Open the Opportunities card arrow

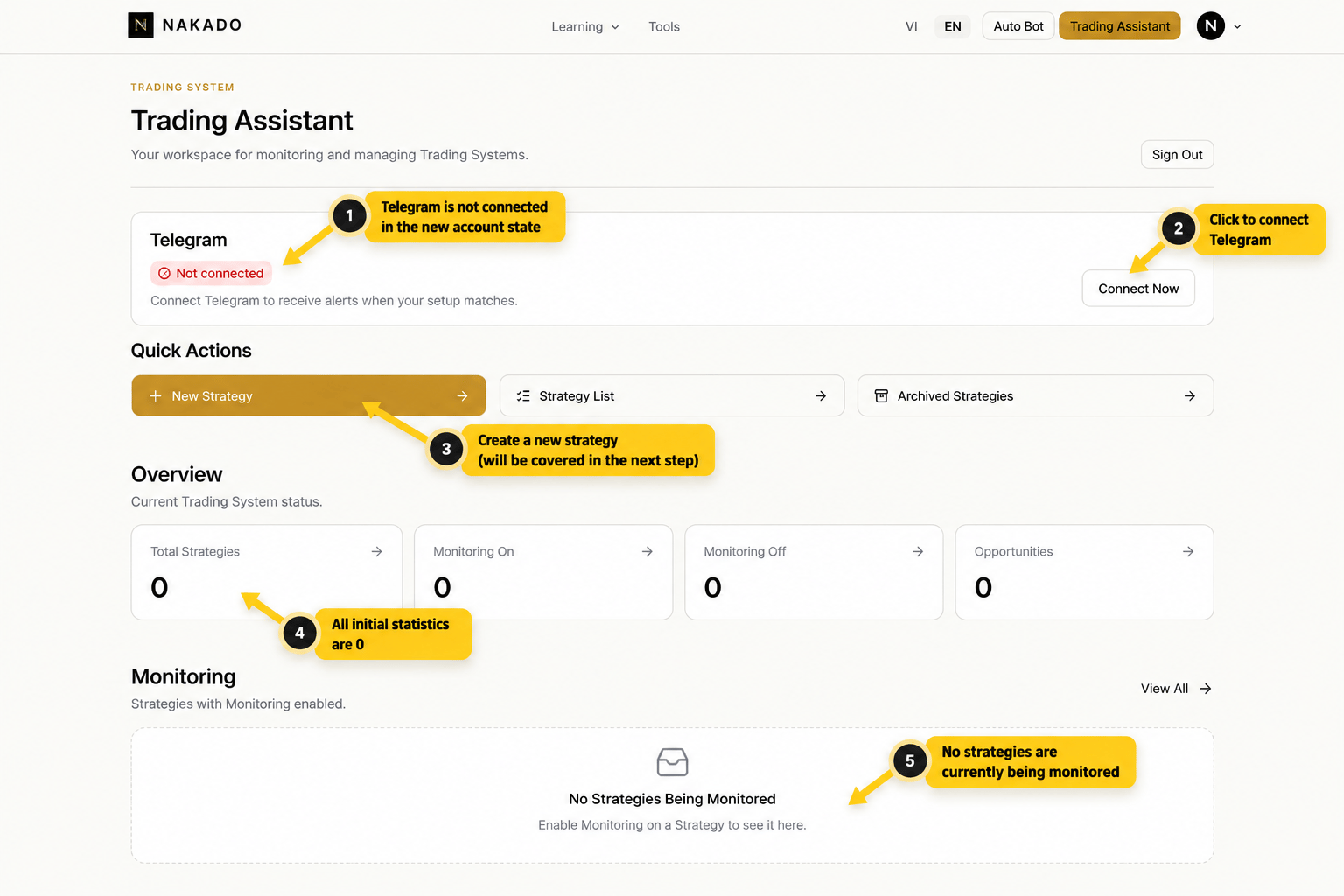[x=1188, y=552]
